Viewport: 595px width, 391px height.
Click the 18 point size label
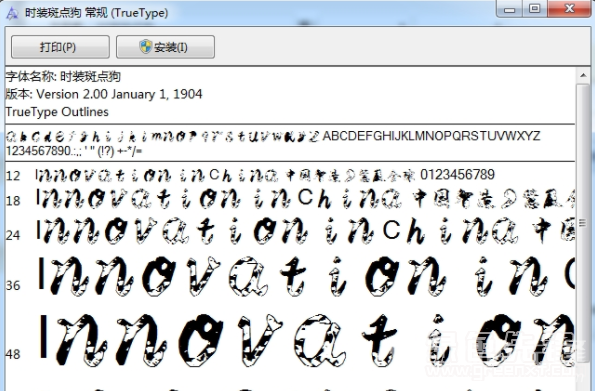click(13, 201)
